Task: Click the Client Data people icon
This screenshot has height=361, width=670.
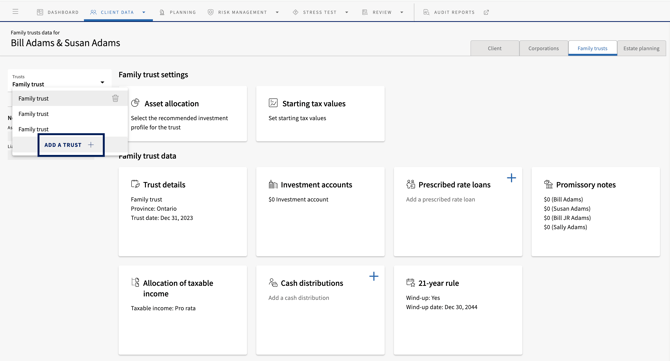Action: point(93,12)
